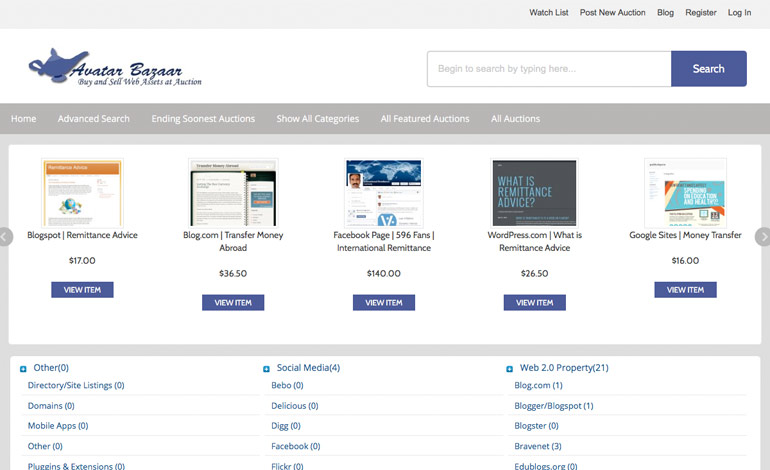The width and height of the screenshot is (770, 470).
Task: Open Blog.com (1) category
Action: pos(538,386)
